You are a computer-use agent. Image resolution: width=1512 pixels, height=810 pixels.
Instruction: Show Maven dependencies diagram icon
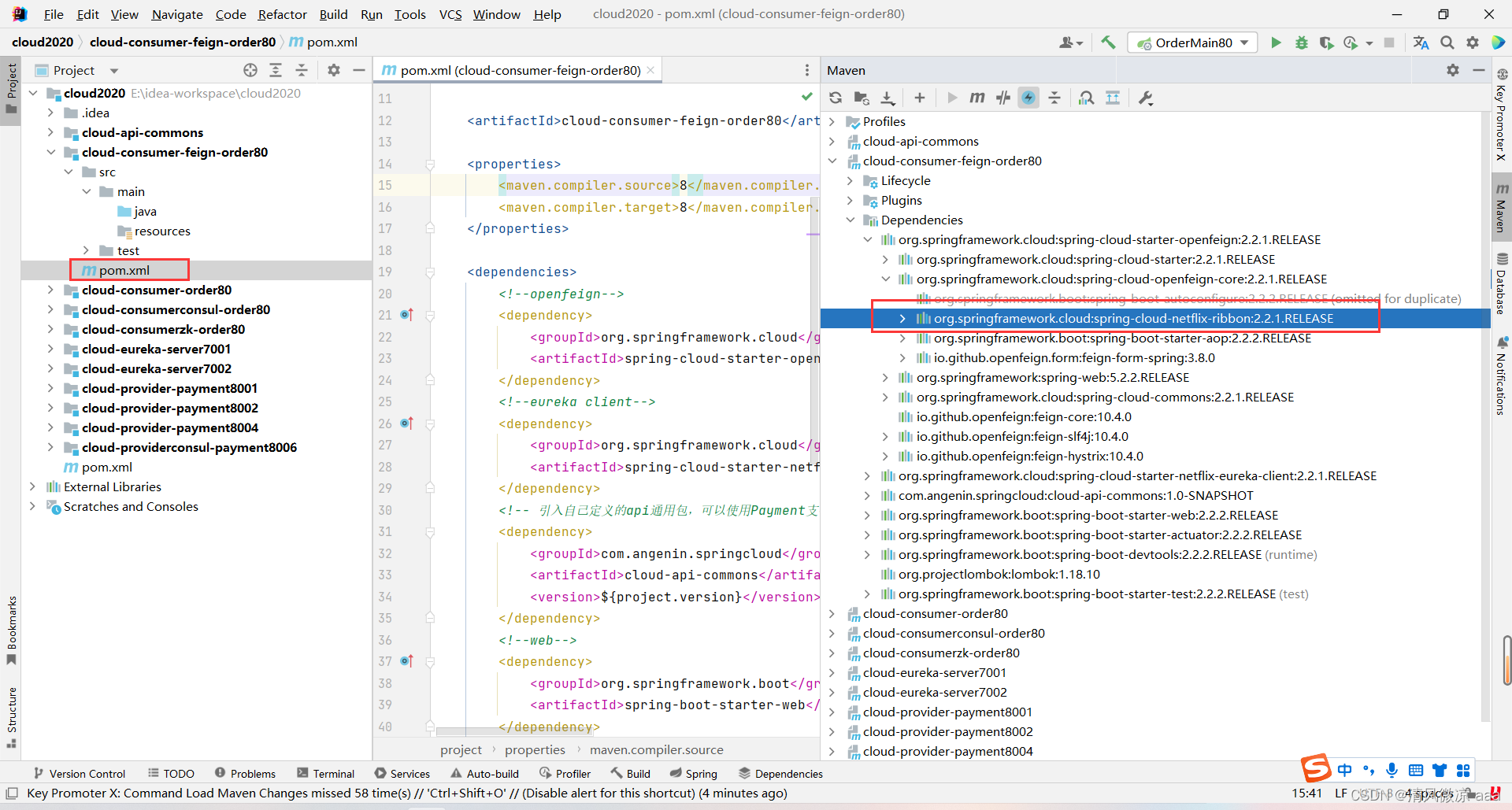click(1113, 98)
